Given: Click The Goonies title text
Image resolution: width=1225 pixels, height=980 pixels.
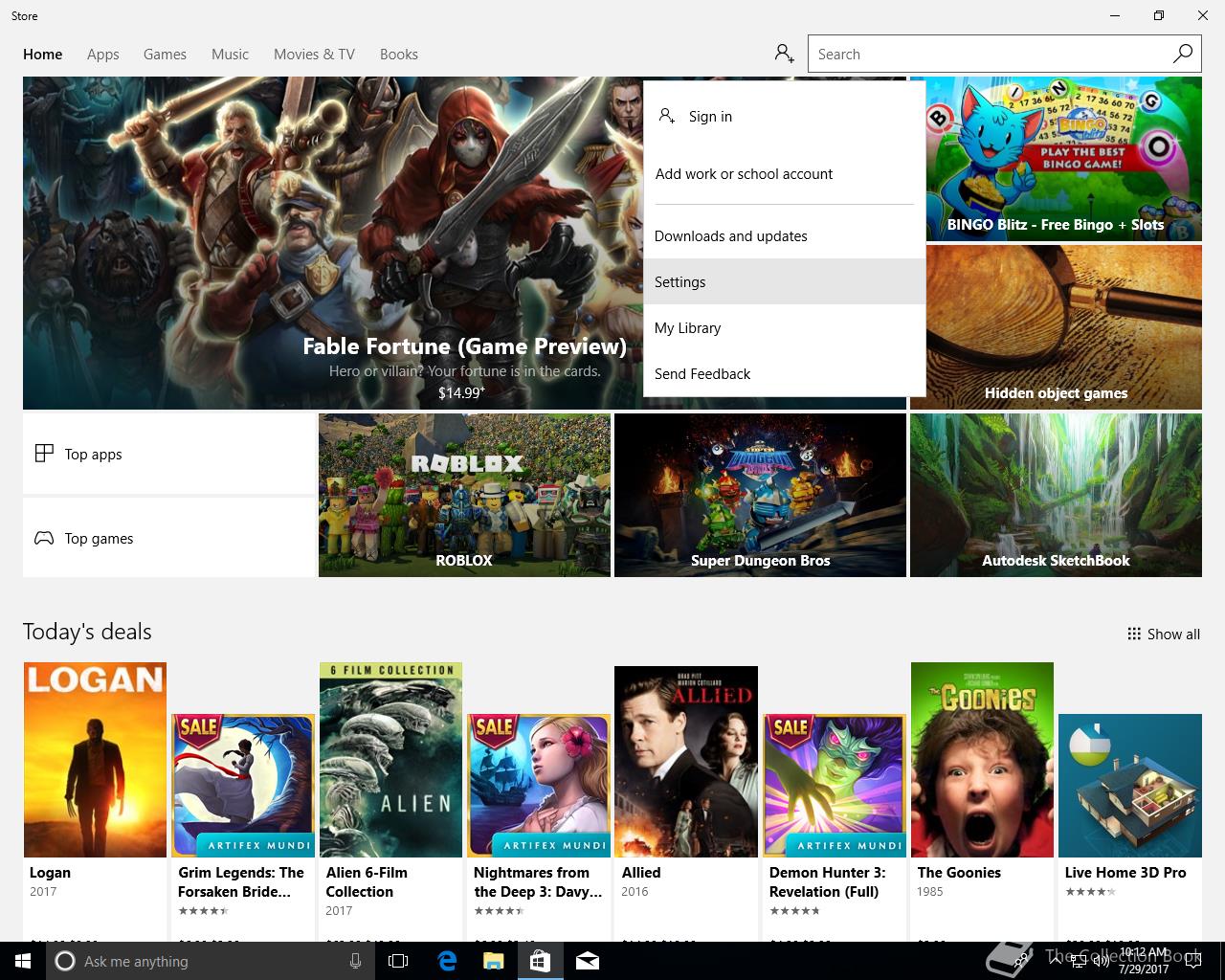Looking at the screenshot, I should click(x=959, y=872).
